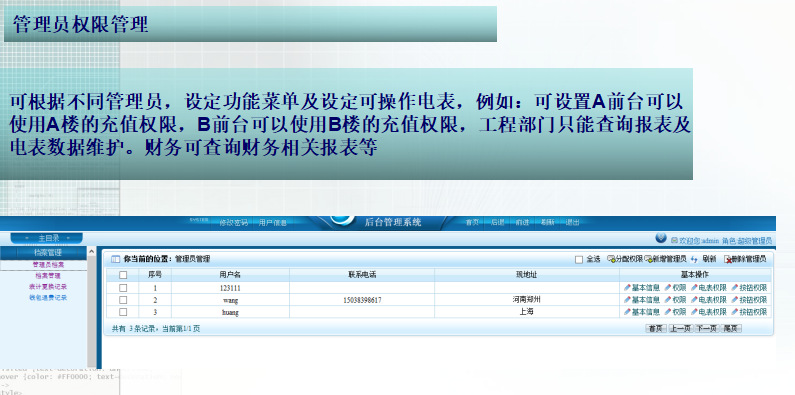Screen dimensions: 795x395
Task: Click the 尾页 last page button
Action: (x=731, y=329)
